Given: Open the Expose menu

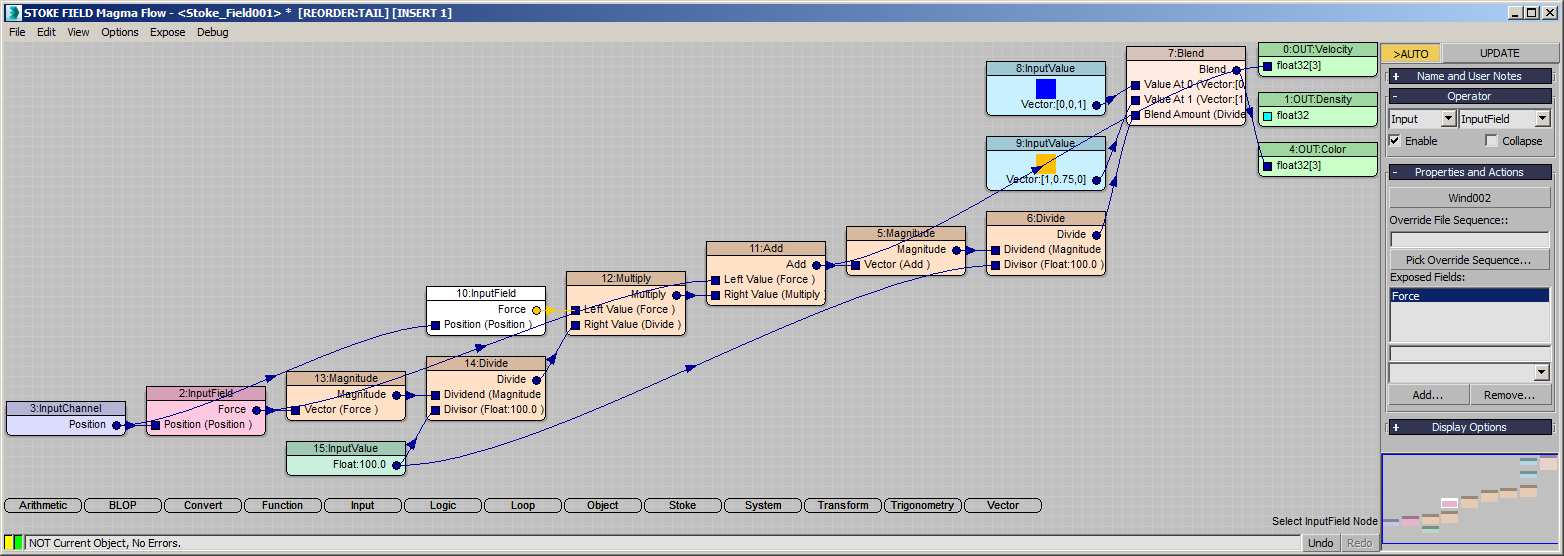Looking at the screenshot, I should coord(167,32).
